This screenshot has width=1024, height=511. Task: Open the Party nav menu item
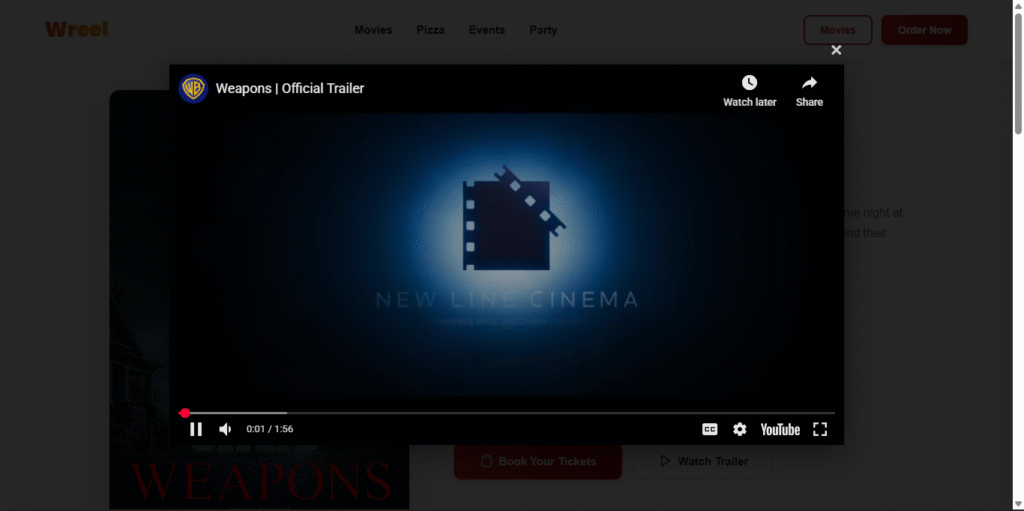click(543, 30)
